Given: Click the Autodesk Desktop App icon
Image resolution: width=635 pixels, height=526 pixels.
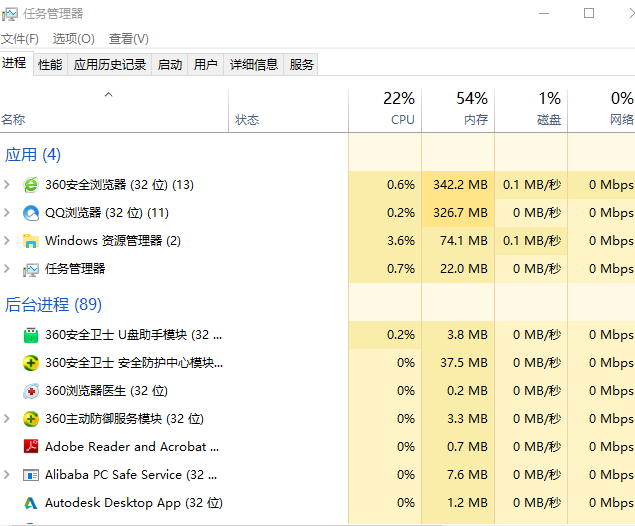Looking at the screenshot, I should (31, 503).
